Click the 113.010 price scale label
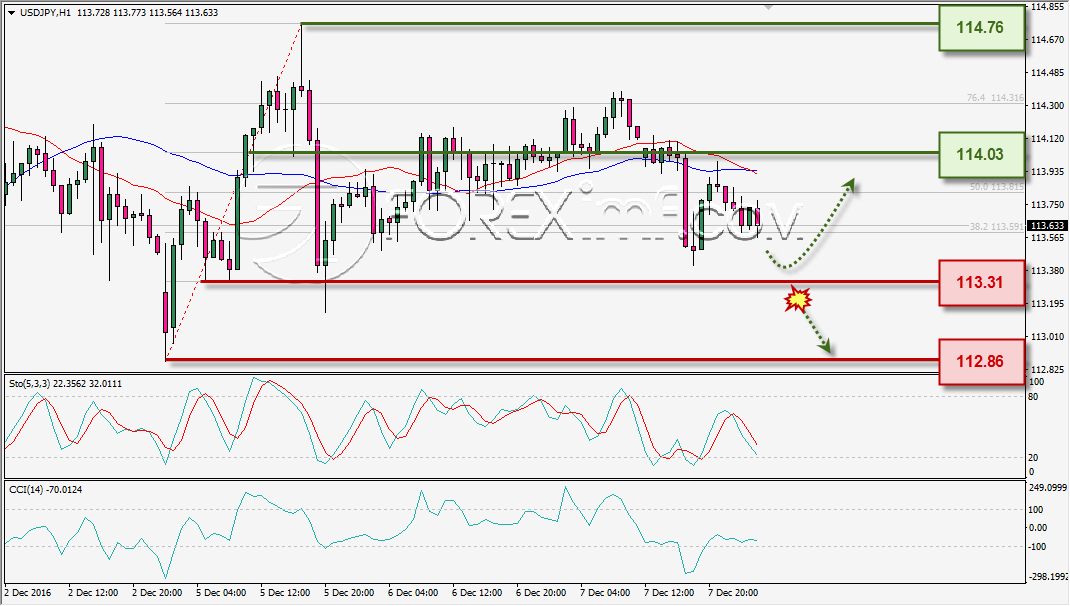This screenshot has width=1070, height=606. 1047,336
